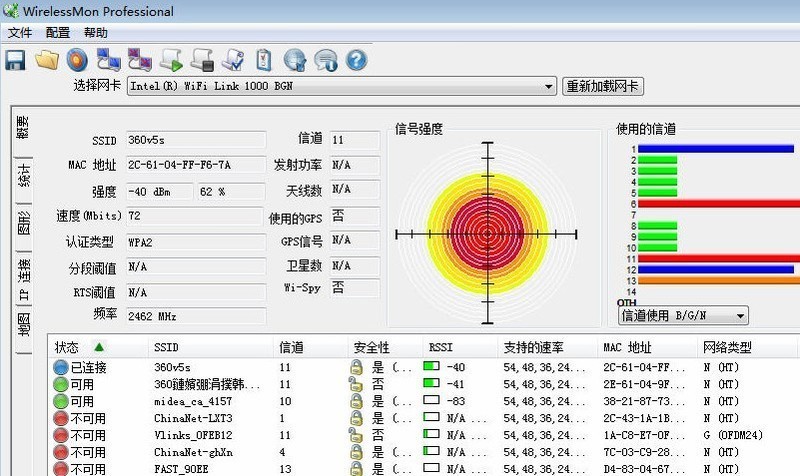Switch to the 图形 side tab
Screen dimensions: 800x476
coord(23,223)
